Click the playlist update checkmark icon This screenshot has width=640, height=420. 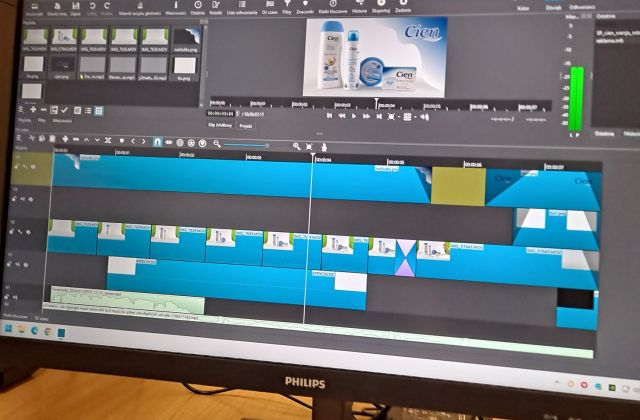point(64,110)
